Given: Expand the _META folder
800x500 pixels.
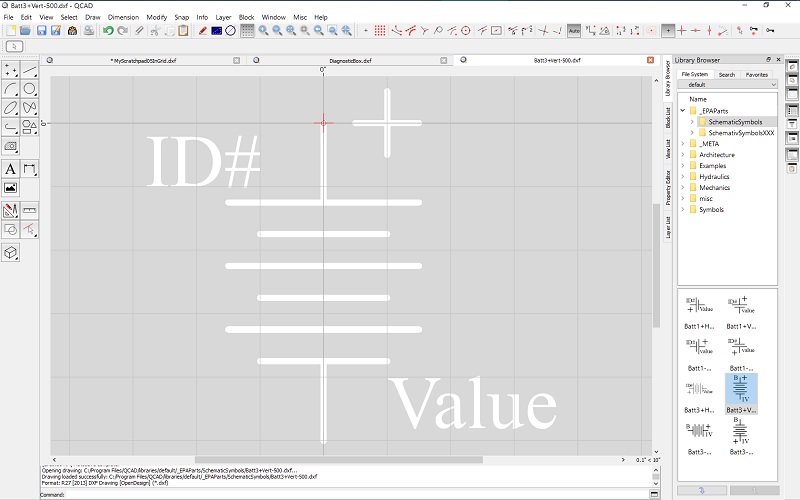Looking at the screenshot, I should point(683,144).
